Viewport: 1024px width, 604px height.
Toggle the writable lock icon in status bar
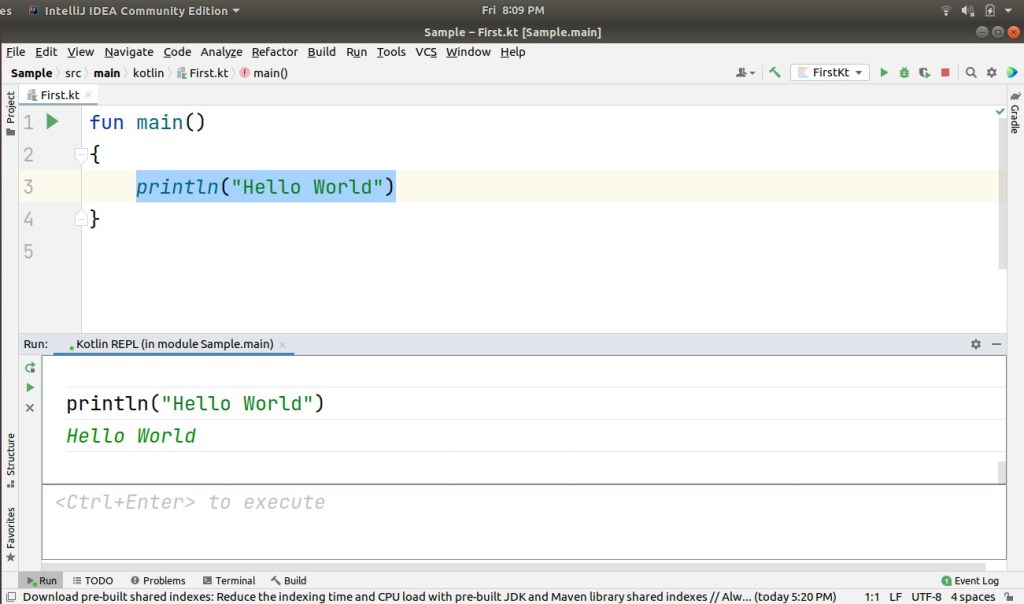tap(1008, 596)
